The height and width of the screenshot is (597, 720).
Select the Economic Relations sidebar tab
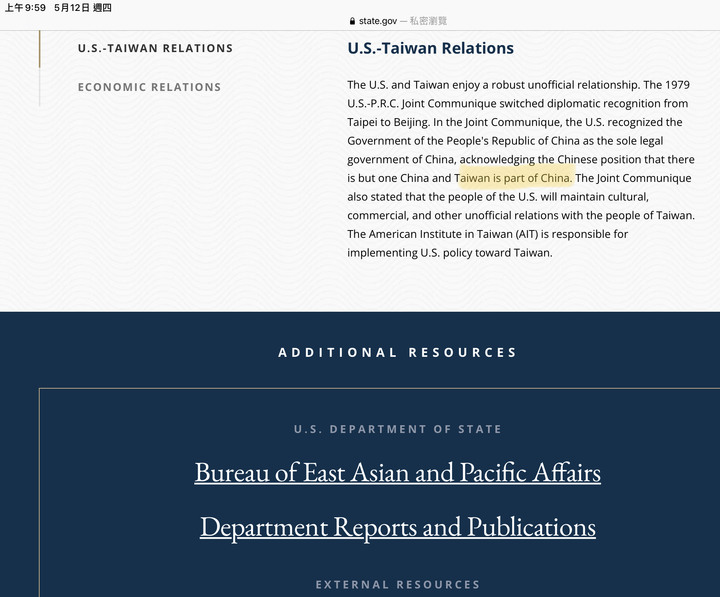(x=149, y=87)
